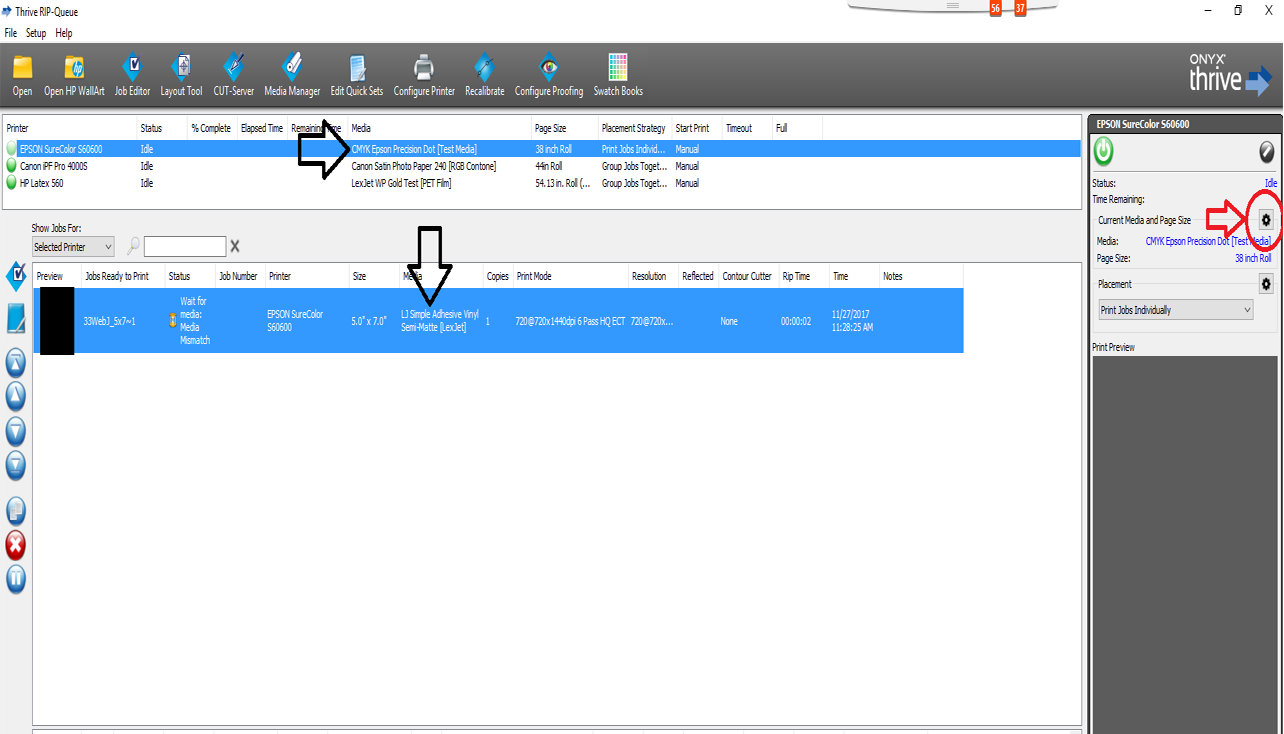Click the hourglass status icon on job row

(172, 321)
